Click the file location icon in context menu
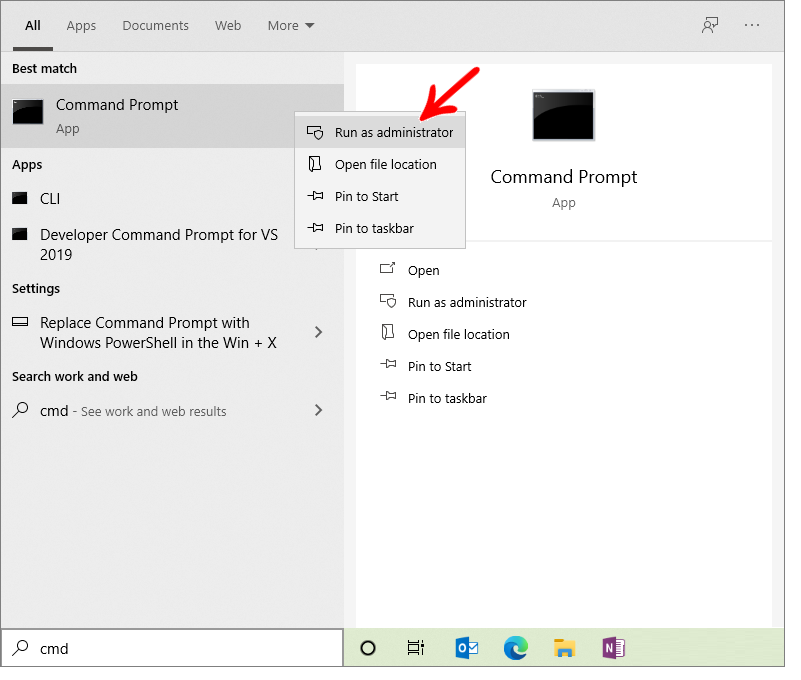Screen dimensions: 801x680 315,164
